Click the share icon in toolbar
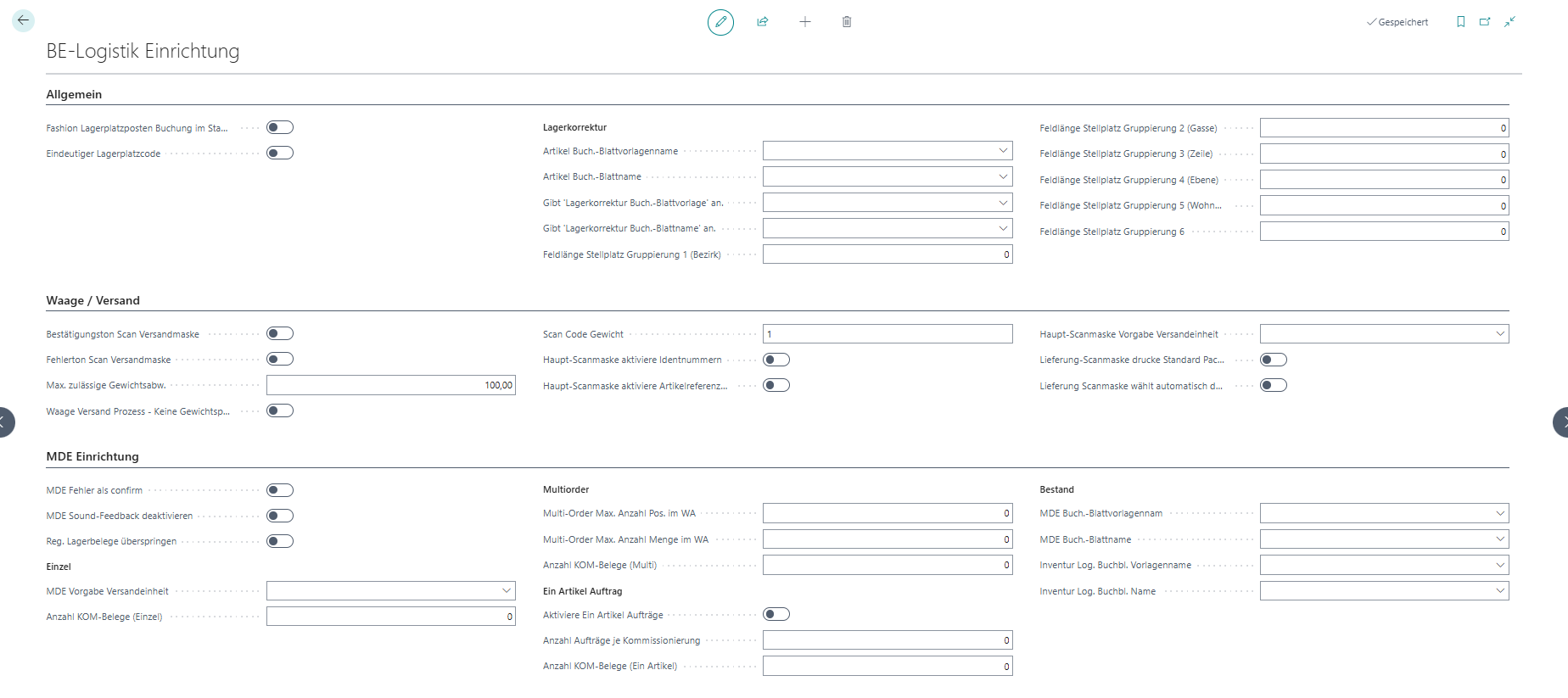This screenshot has height=698, width=1568. (763, 22)
